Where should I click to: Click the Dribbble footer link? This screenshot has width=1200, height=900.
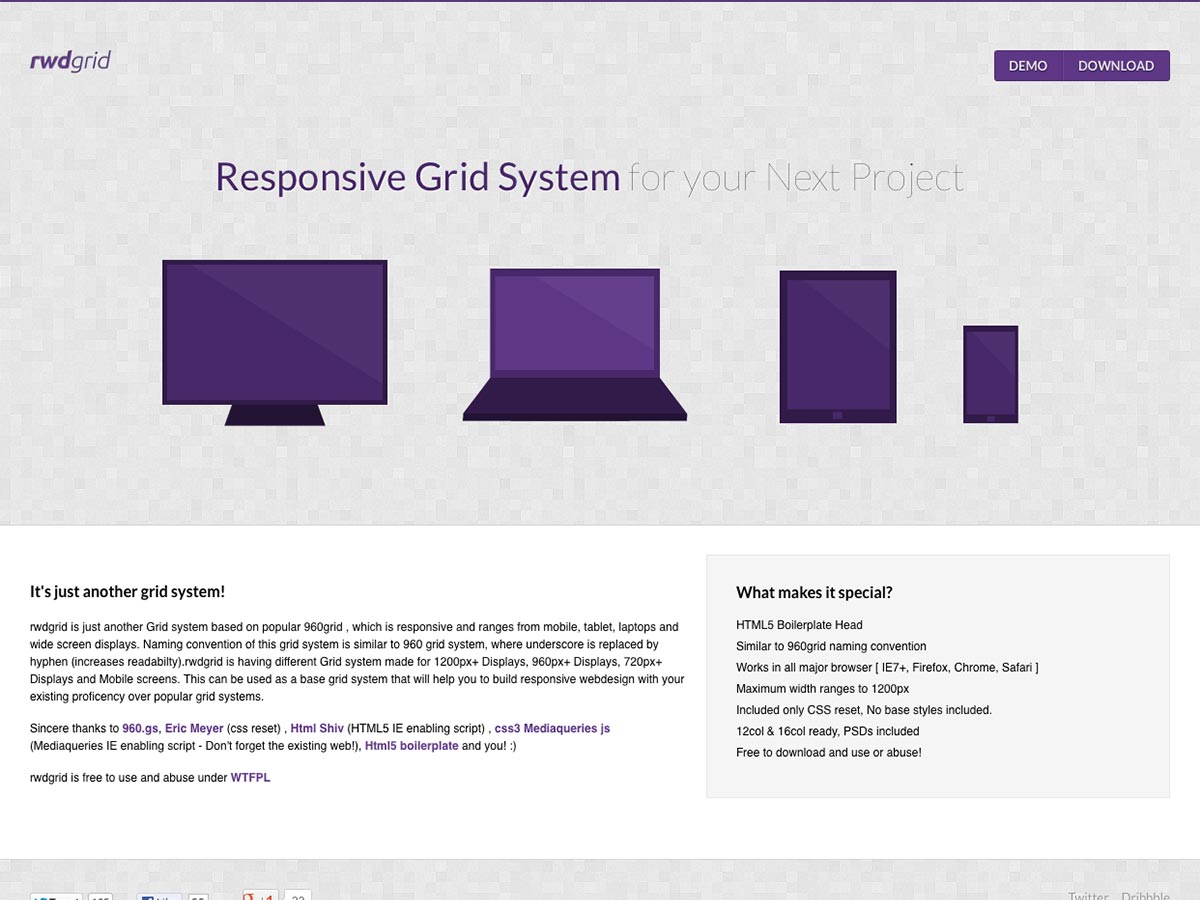1145,895
